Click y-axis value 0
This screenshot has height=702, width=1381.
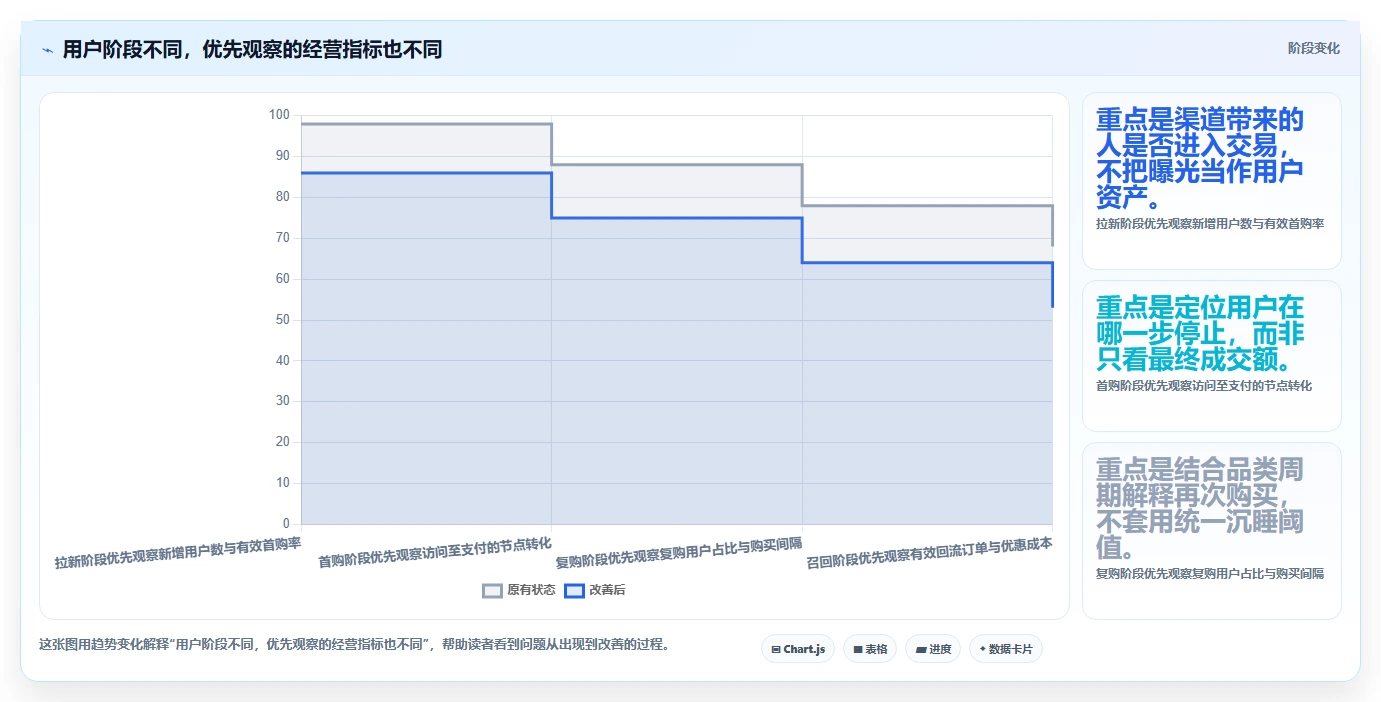286,524
